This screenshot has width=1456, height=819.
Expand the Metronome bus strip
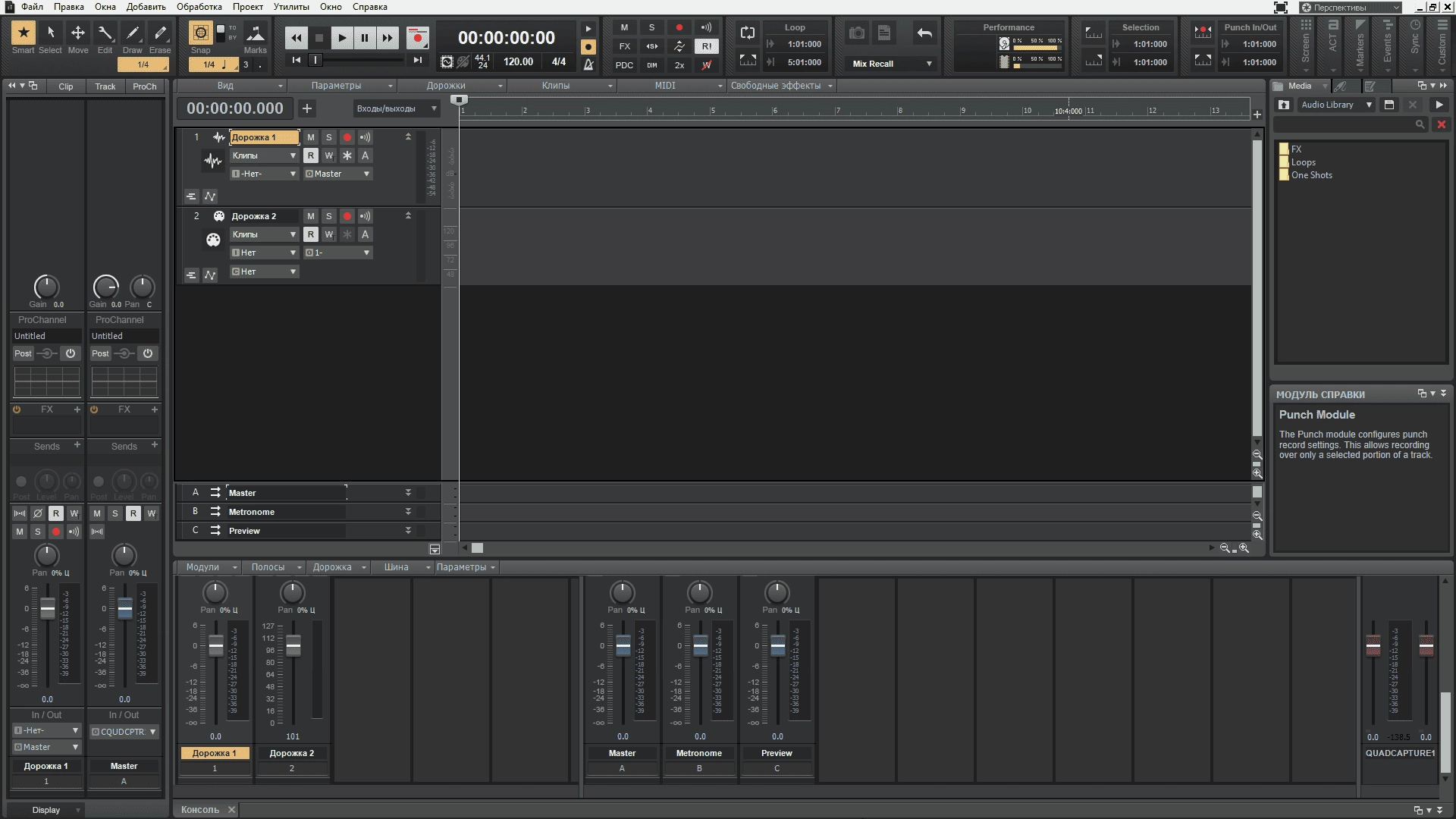tap(408, 512)
